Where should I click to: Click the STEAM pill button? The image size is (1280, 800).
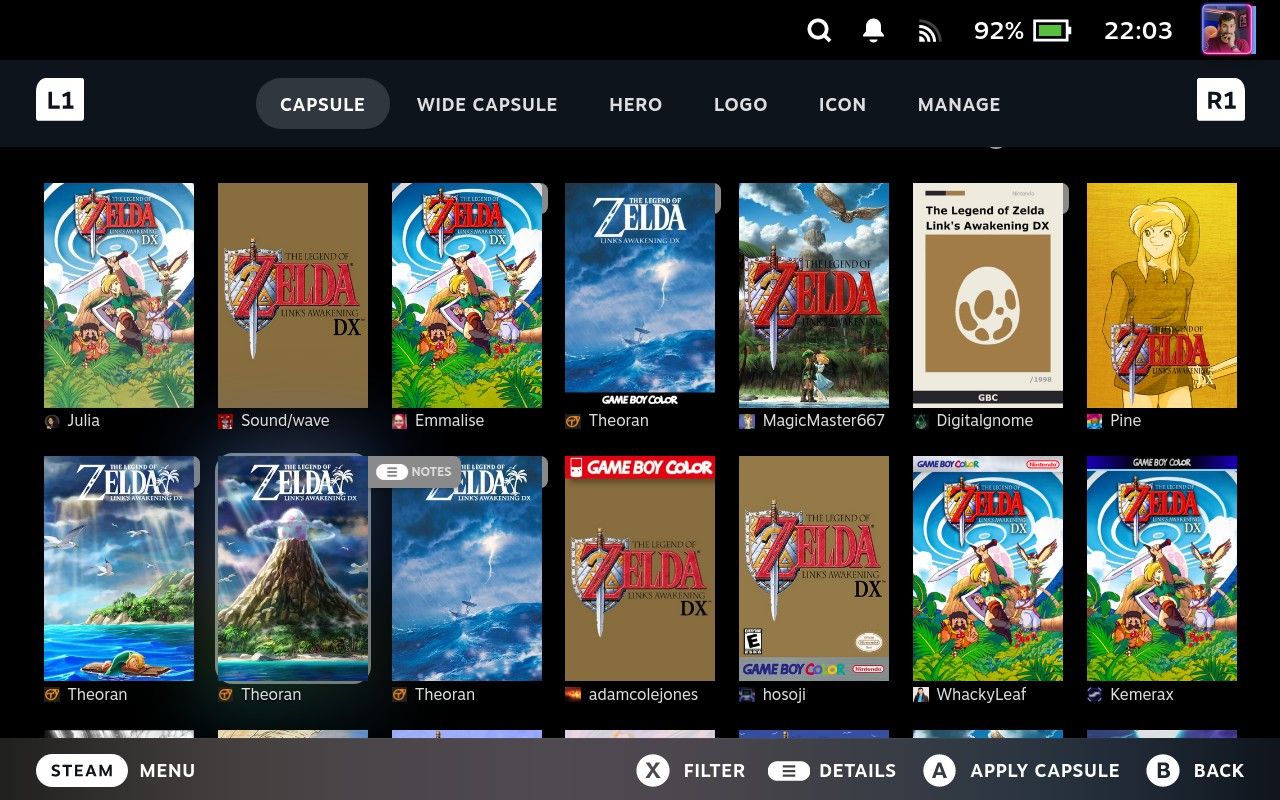pos(82,771)
